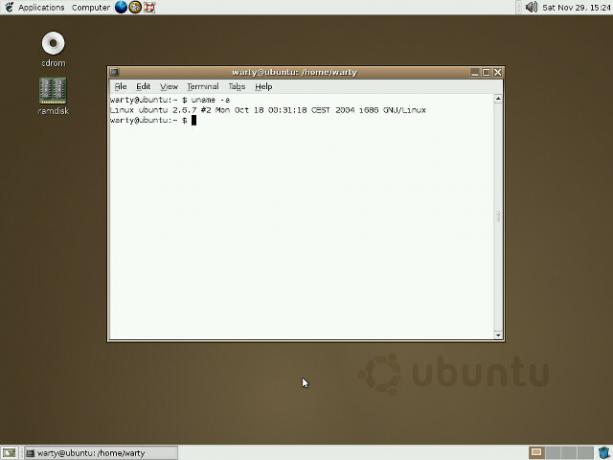Maximize the terminal window
The height and width of the screenshot is (460, 613).
pyautogui.click(x=486, y=72)
